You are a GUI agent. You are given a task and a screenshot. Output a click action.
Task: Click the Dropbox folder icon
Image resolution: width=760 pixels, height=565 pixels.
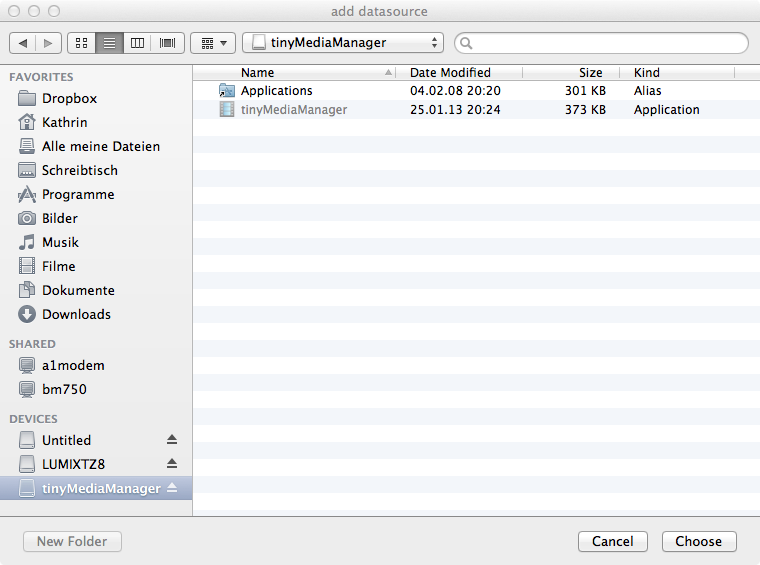click(27, 98)
